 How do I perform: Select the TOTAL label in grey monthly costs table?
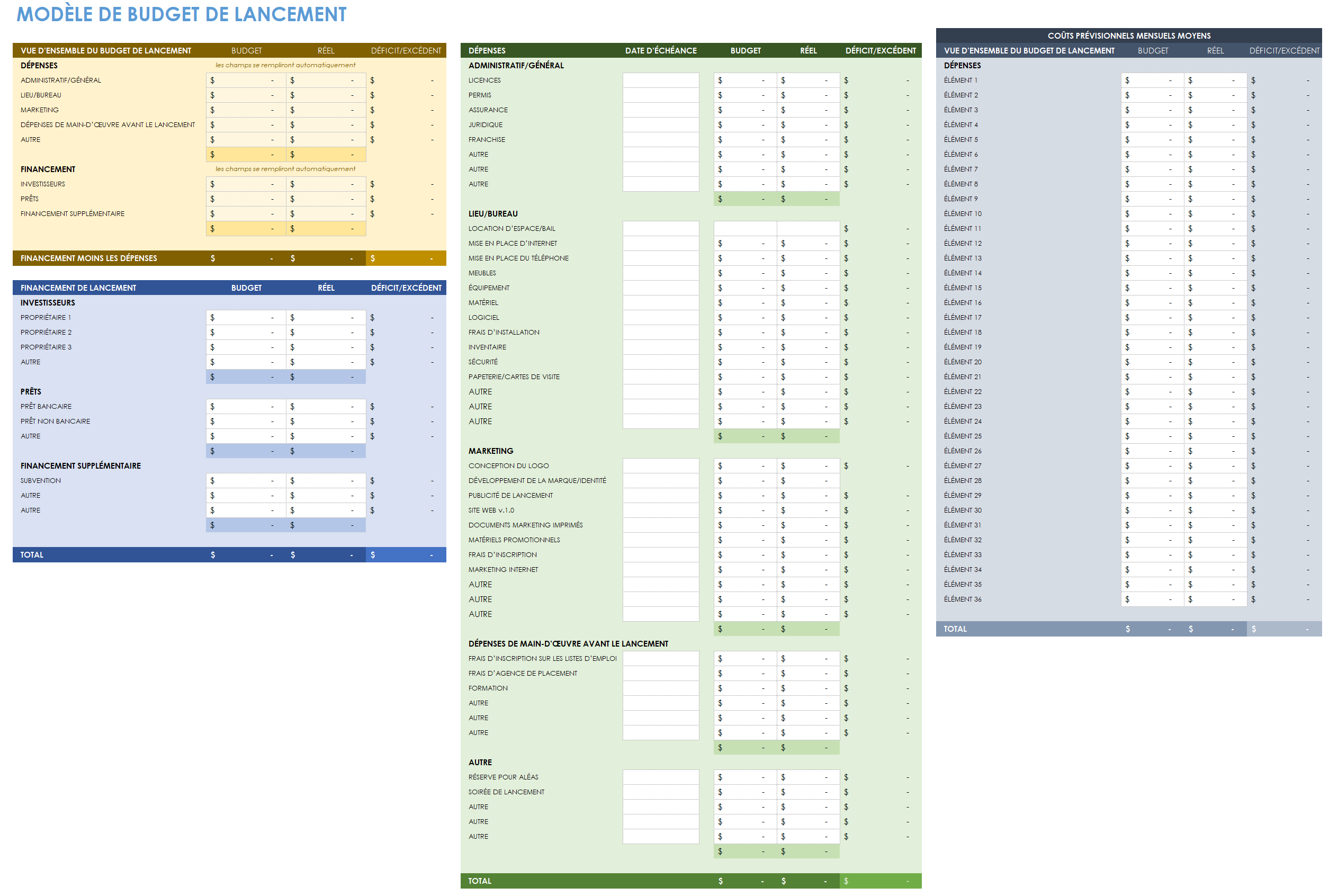[955, 629]
